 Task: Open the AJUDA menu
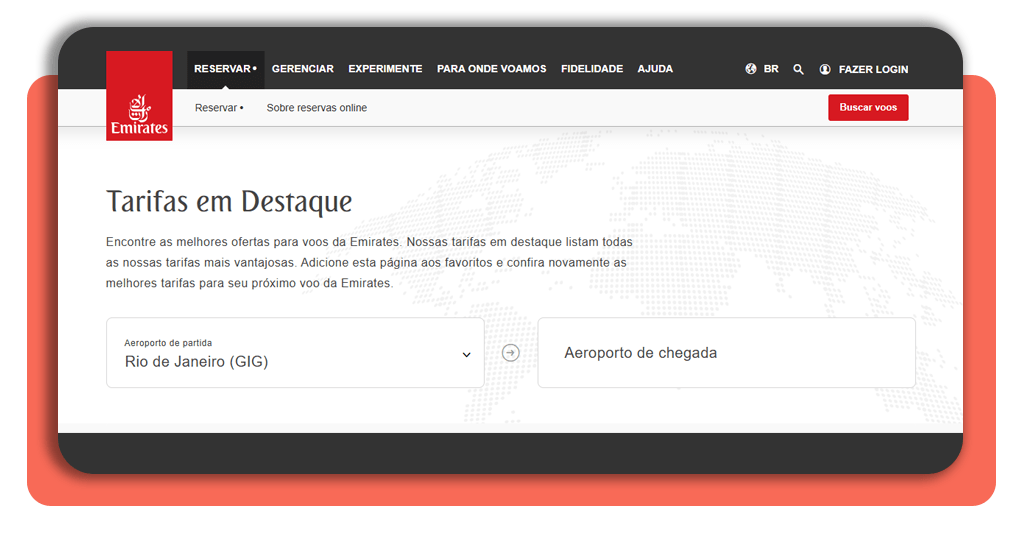click(655, 69)
